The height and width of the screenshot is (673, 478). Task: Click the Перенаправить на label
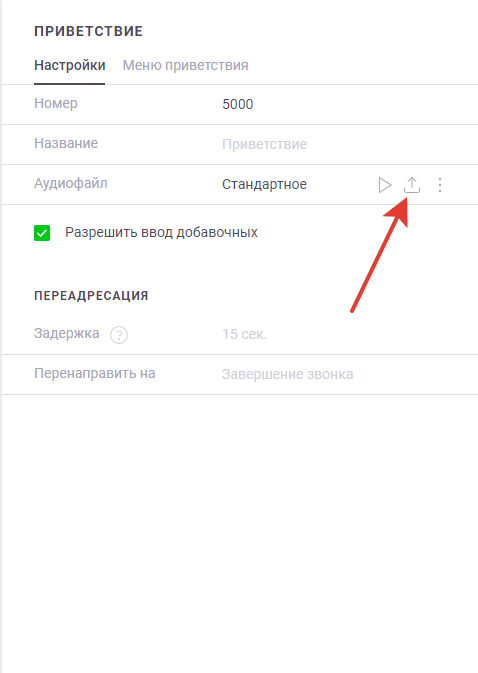tap(95, 373)
